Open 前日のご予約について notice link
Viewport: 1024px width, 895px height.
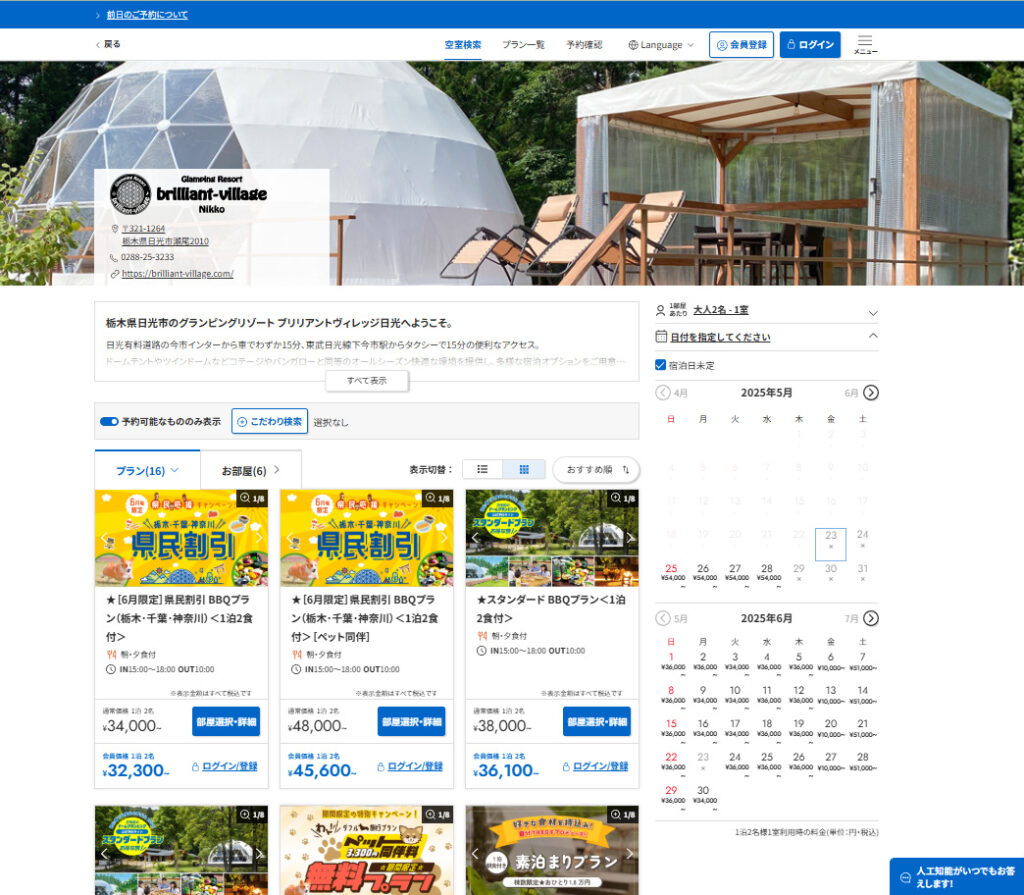[147, 14]
